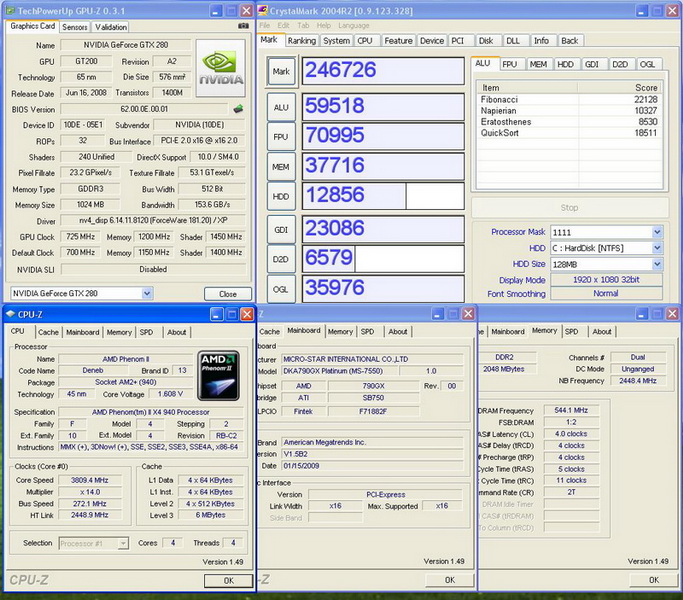This screenshot has width=683, height=600.
Task: Click the GPU-Z title bar icon
Action: point(10,9)
